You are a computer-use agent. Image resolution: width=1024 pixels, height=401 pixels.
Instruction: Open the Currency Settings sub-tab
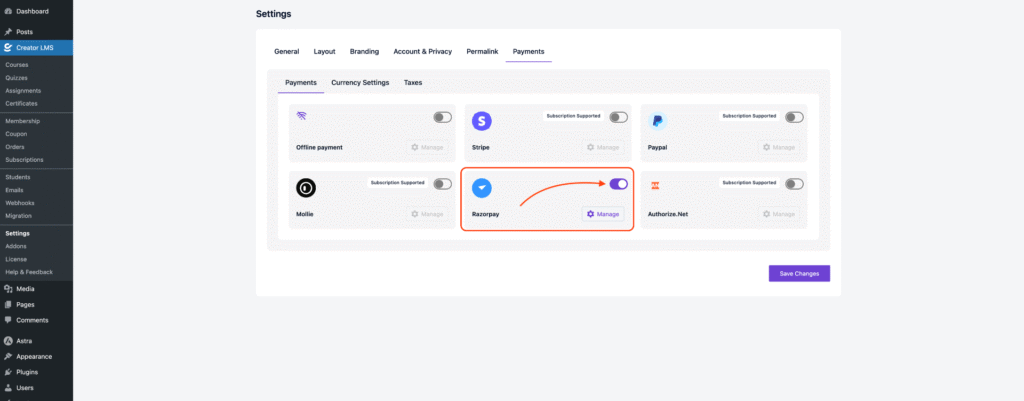coord(360,83)
